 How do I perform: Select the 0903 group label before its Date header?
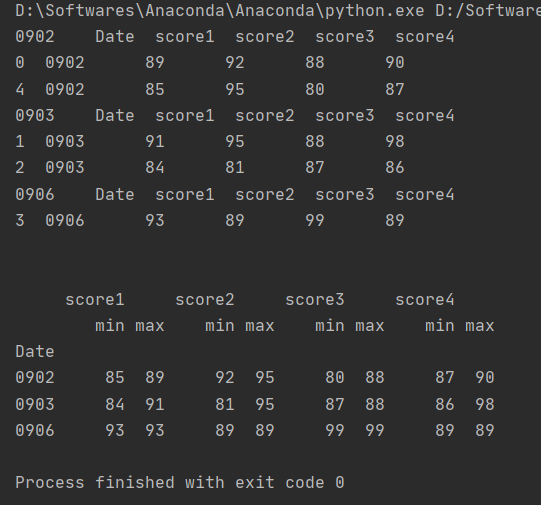pos(35,116)
